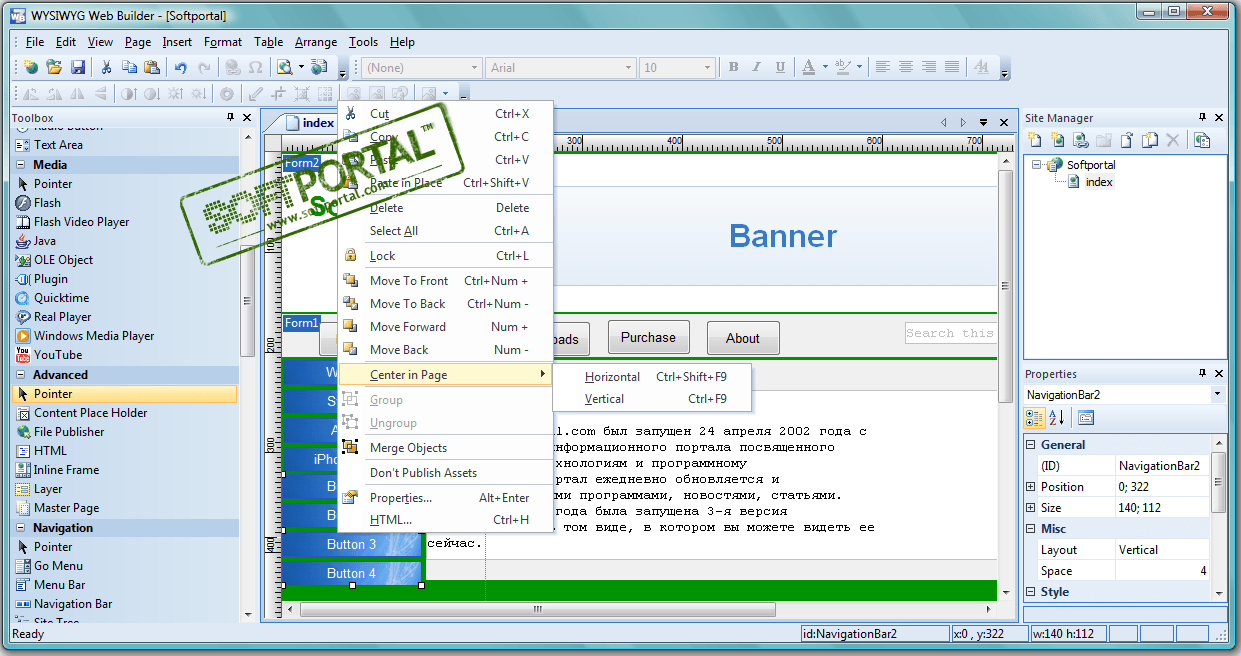The image size is (1241, 656).
Task: Toggle Bold formatting
Action: 733,67
